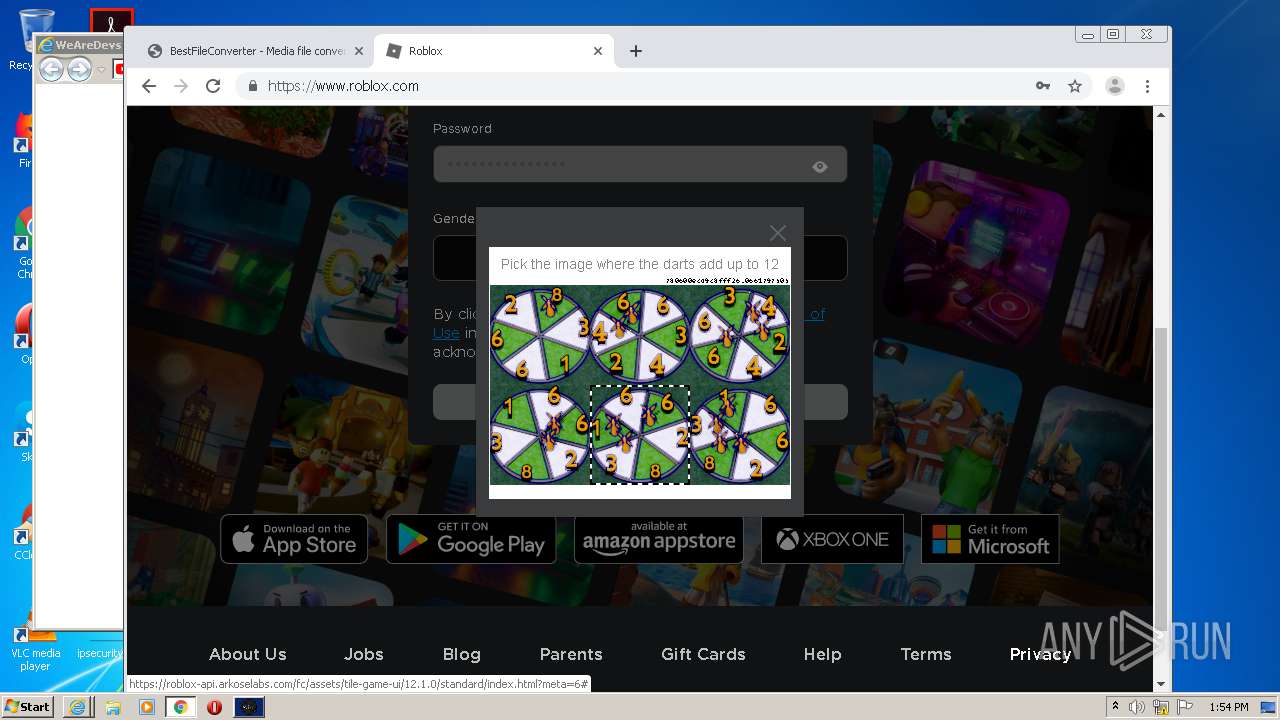Click the 1:54 PM taskbar clock
The width and height of the screenshot is (1280, 720).
(1228, 707)
